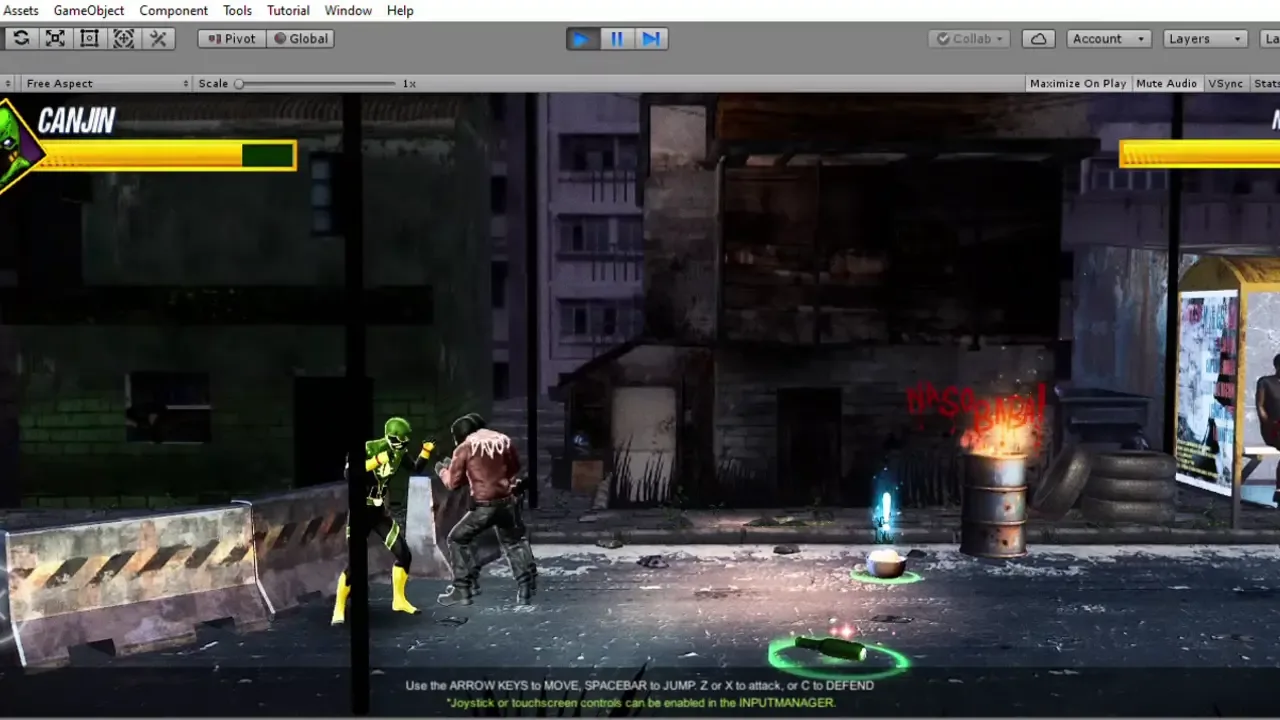The height and width of the screenshot is (720, 1280).
Task: Open the custom editor tools icon
Action: 158,39
